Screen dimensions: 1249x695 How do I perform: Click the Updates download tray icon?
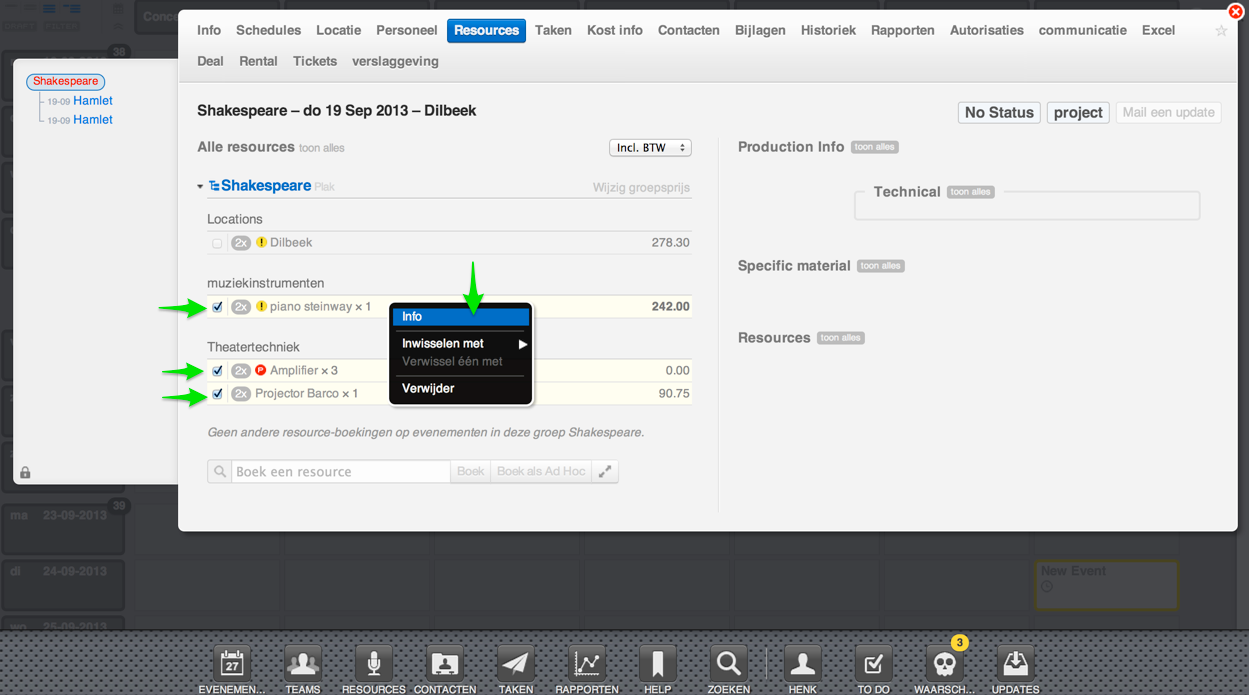click(1015, 664)
